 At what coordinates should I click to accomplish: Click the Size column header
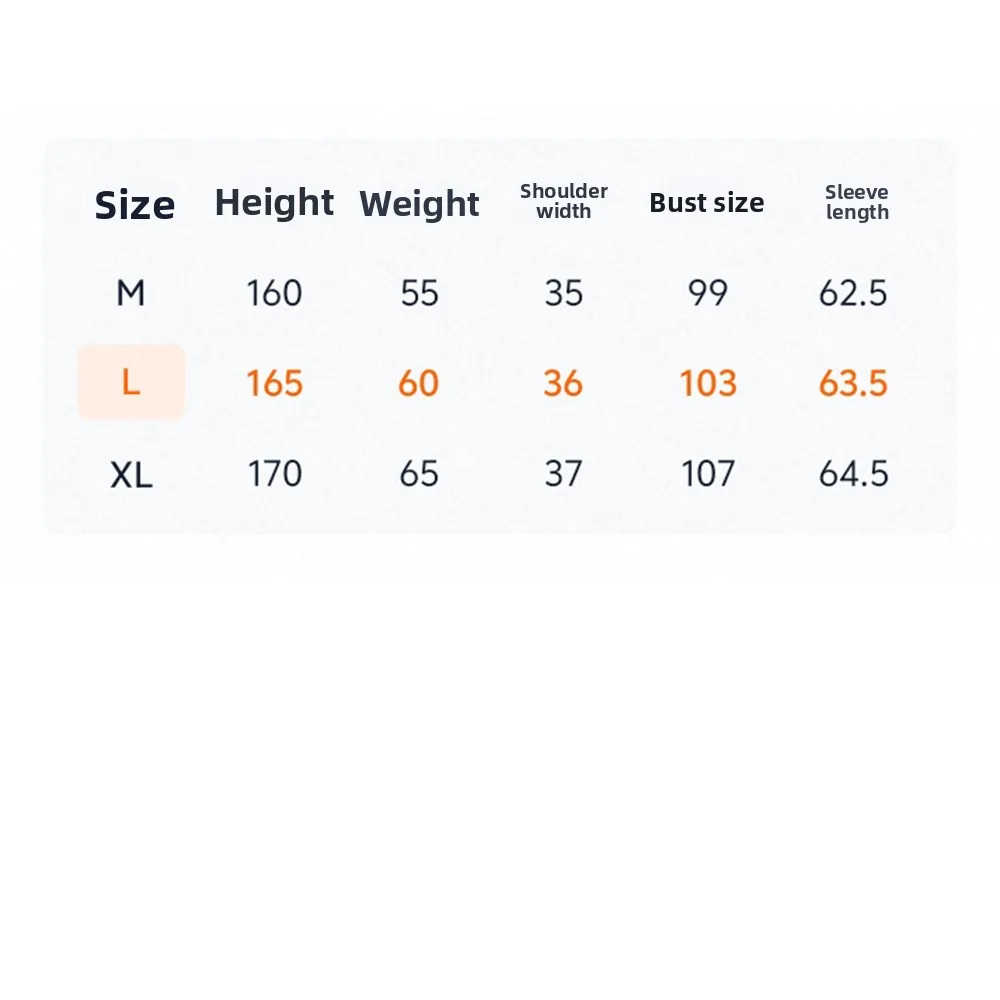[135, 205]
